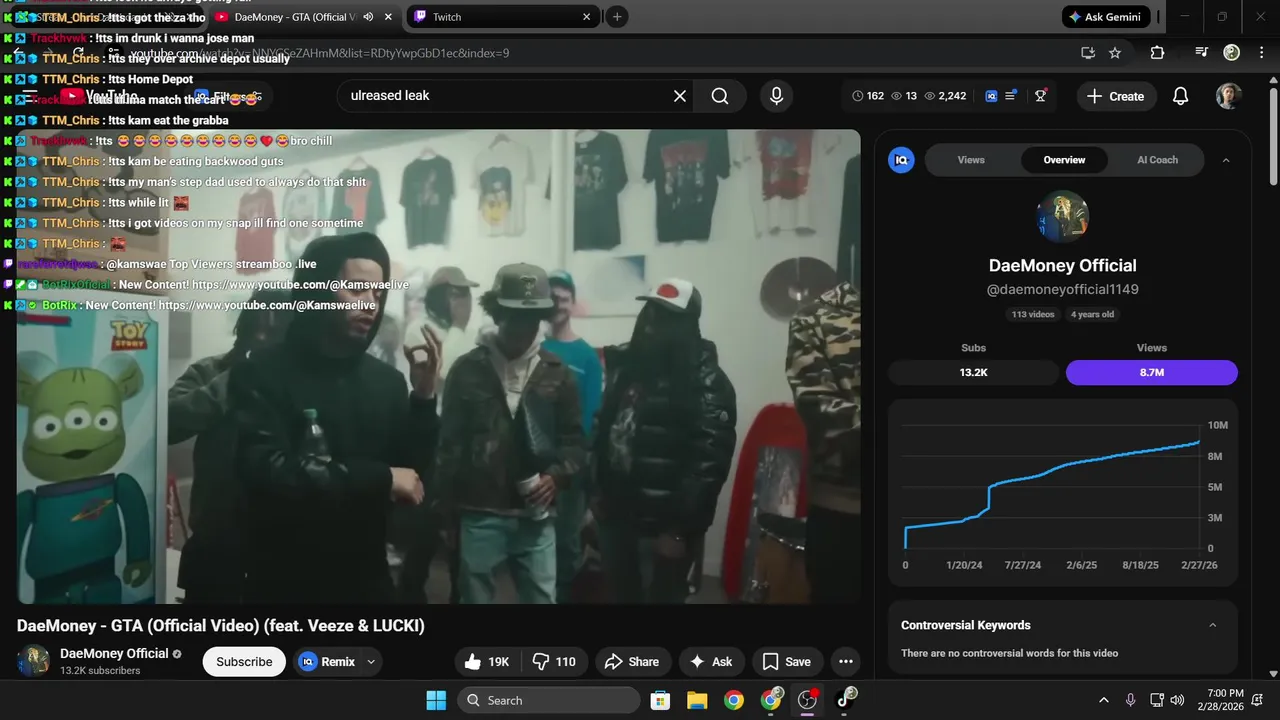Click the vidIQ Remix button

click(x=327, y=661)
